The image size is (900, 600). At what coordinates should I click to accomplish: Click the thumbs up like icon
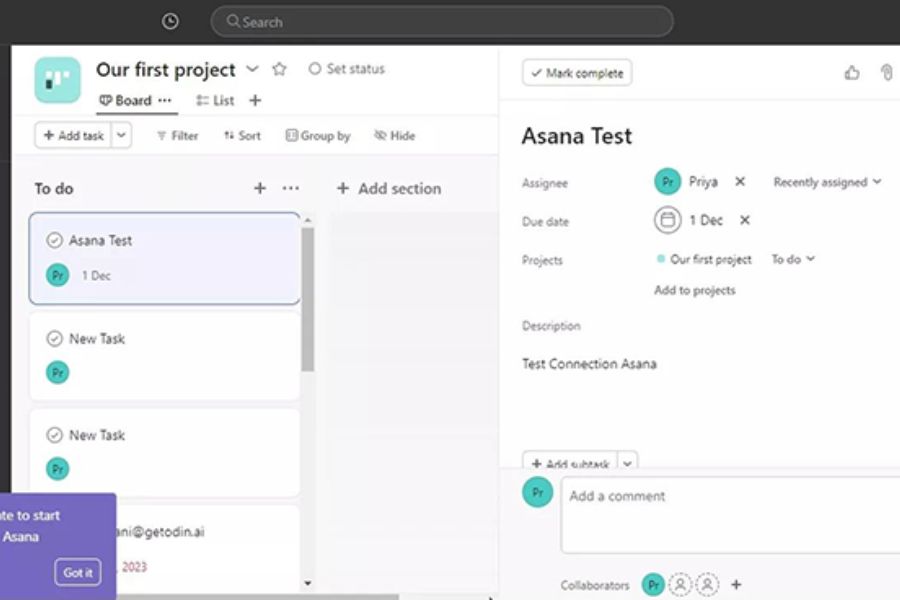[x=852, y=73]
